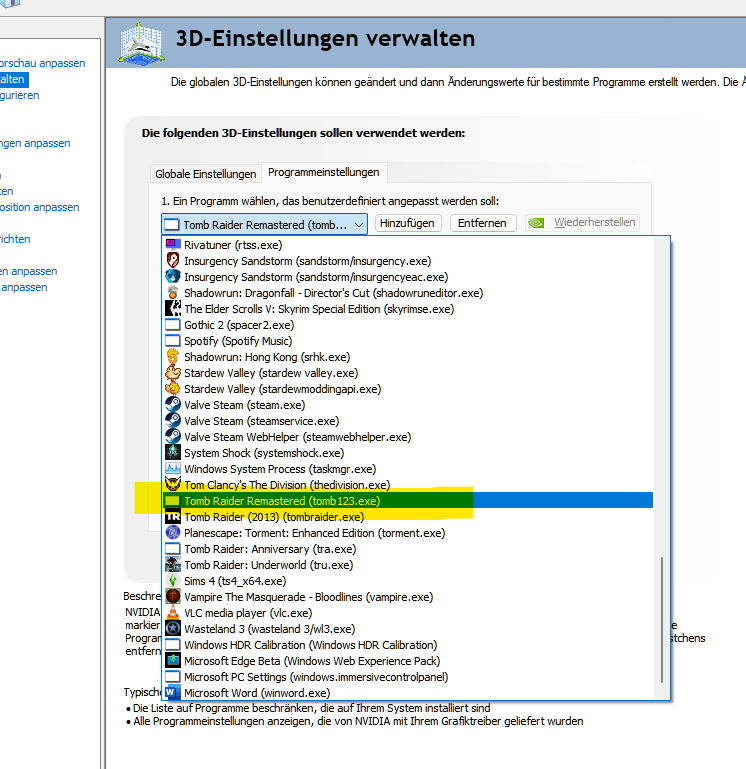This screenshot has width=746, height=769.
Task: Click the steam.exe Steam icon
Action: click(173, 405)
